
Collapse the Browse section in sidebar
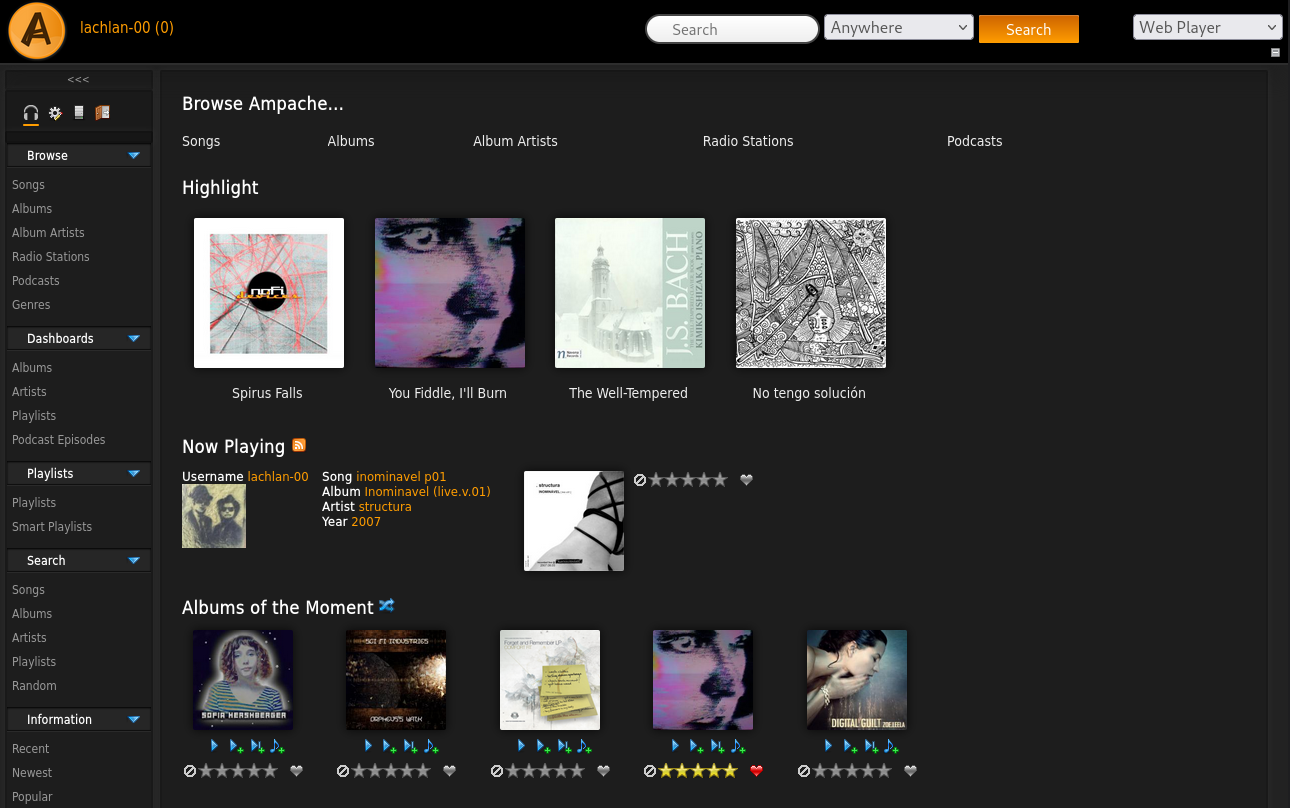coord(133,155)
